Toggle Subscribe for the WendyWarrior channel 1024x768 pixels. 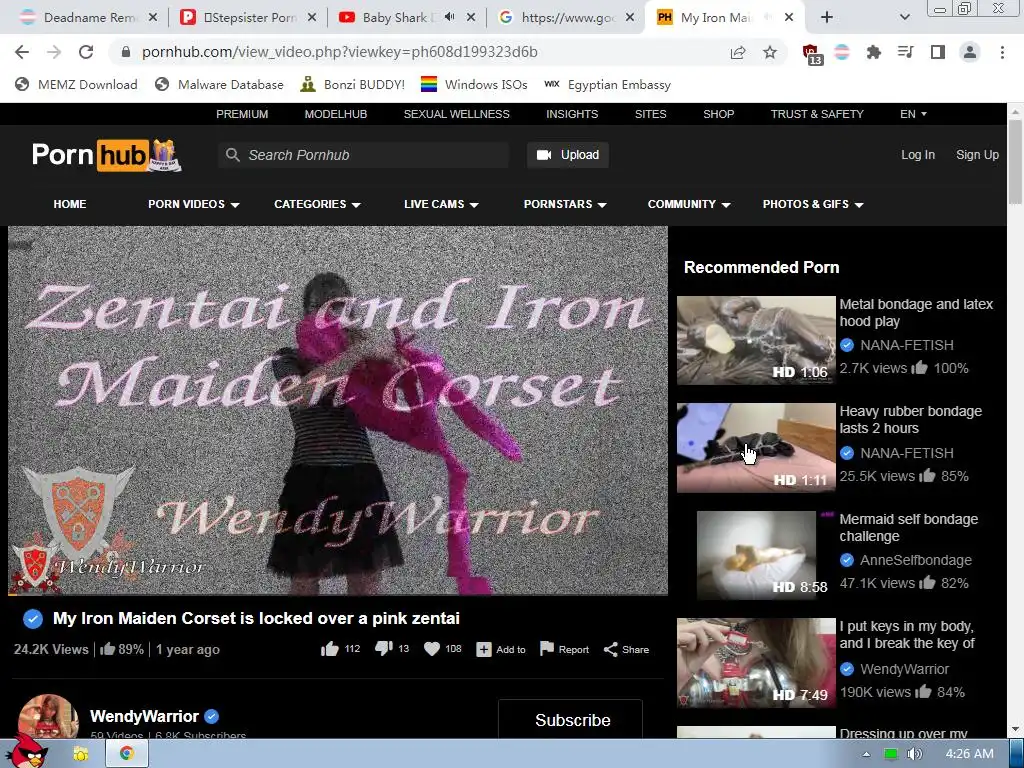pos(570,719)
